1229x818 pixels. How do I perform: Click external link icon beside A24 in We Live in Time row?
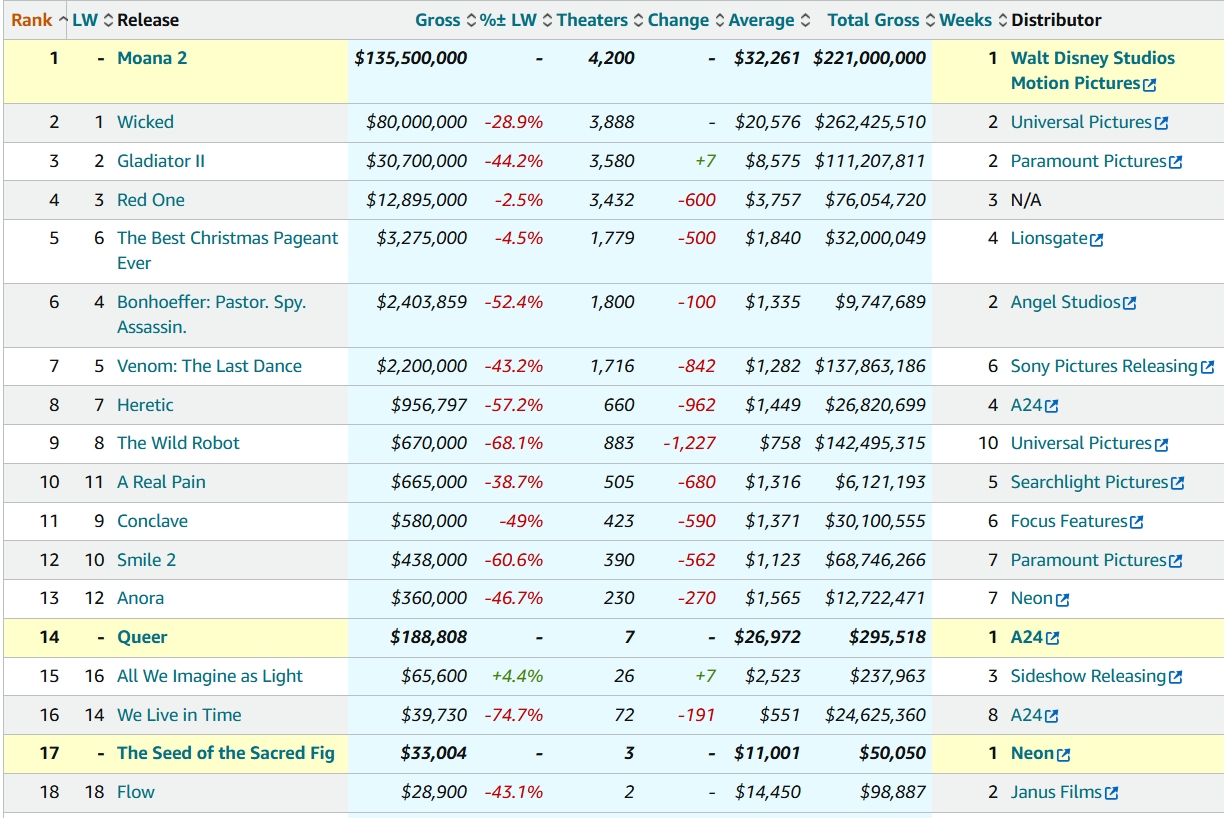point(1051,717)
